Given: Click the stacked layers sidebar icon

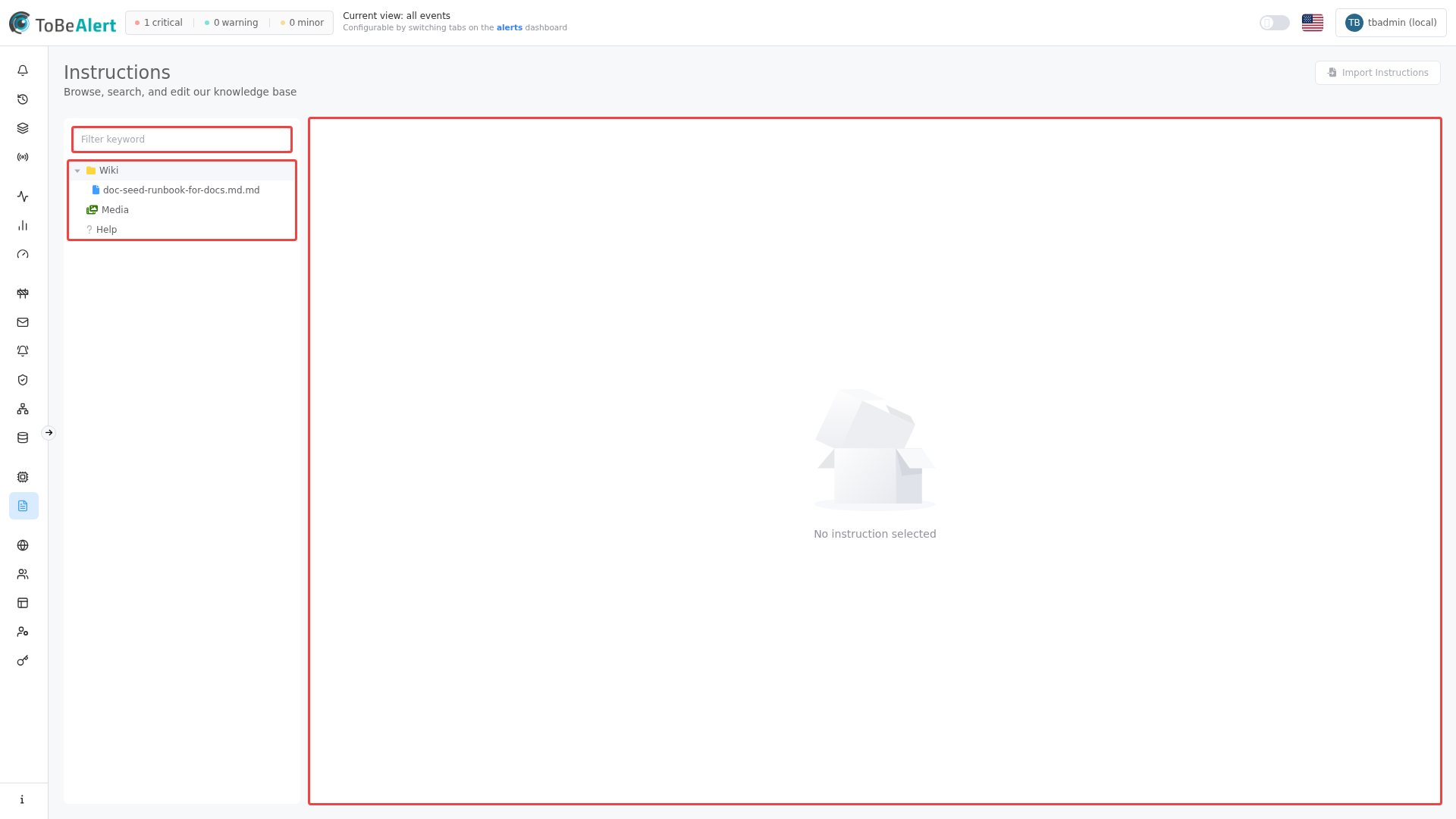Looking at the screenshot, I should [x=23, y=128].
